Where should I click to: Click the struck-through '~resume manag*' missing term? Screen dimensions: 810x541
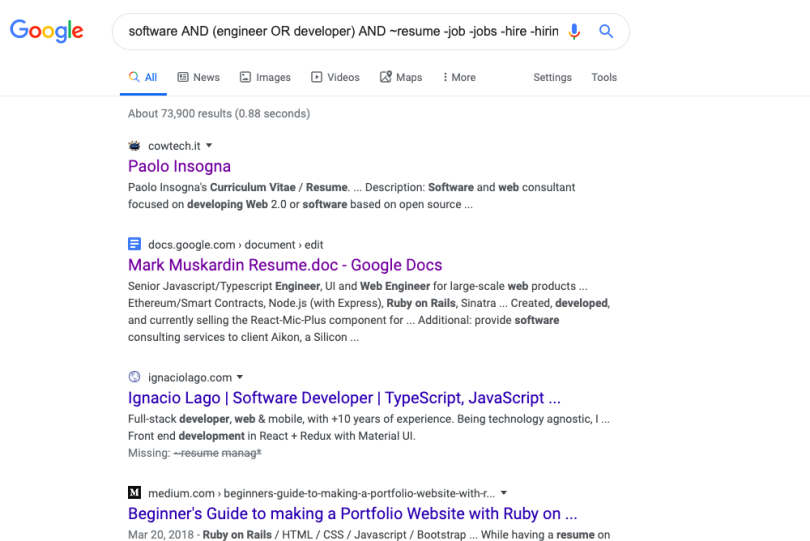[217, 453]
